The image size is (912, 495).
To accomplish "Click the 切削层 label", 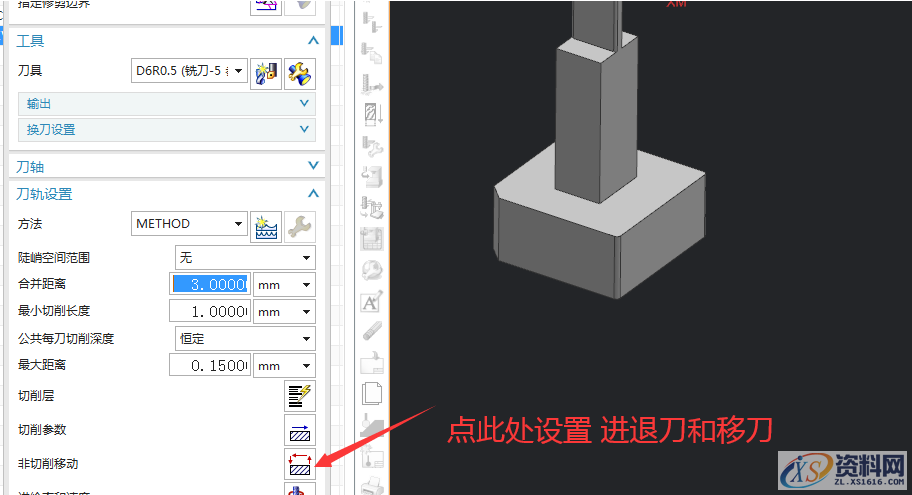I will coord(35,396).
